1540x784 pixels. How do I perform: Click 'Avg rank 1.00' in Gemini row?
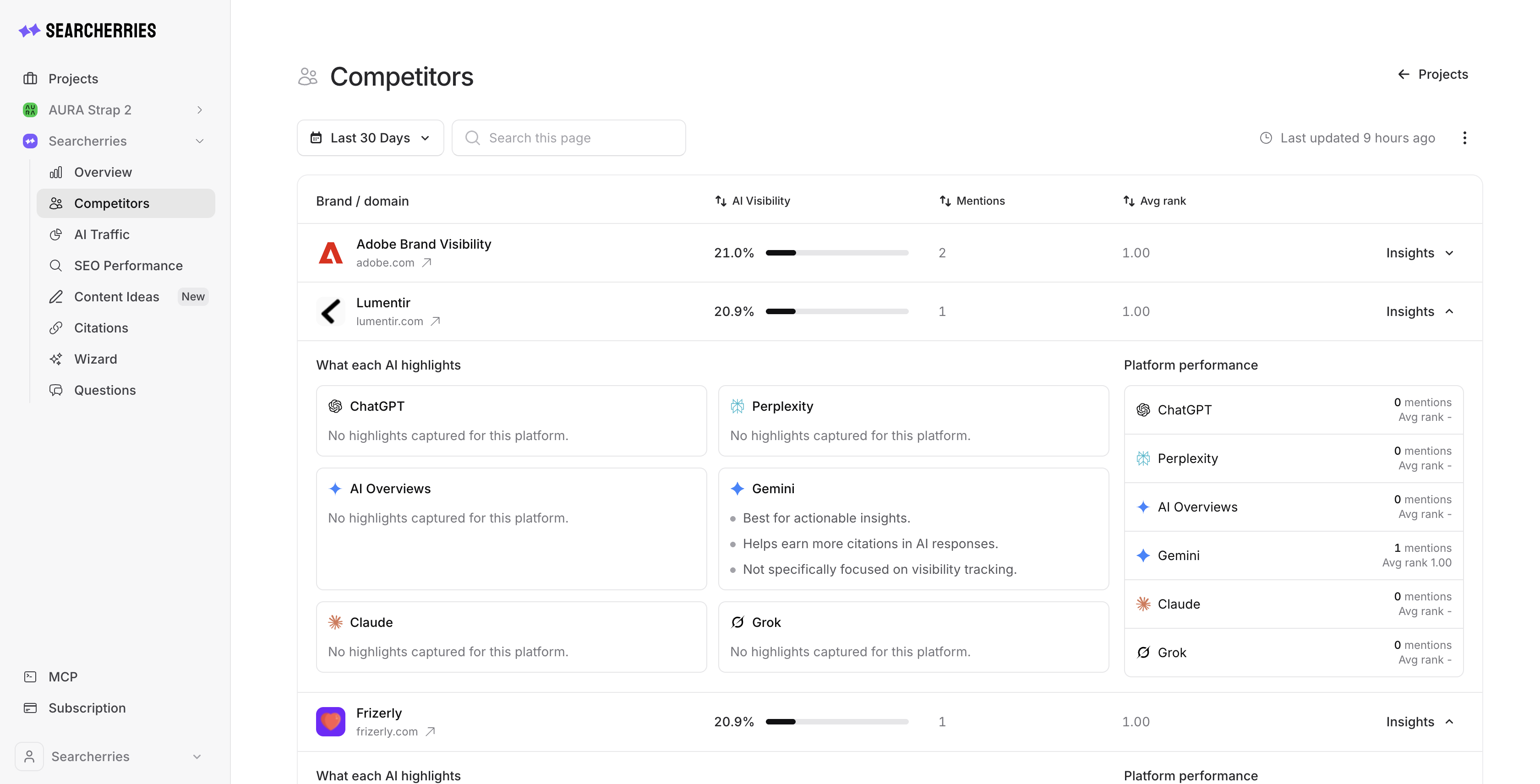click(x=1417, y=563)
